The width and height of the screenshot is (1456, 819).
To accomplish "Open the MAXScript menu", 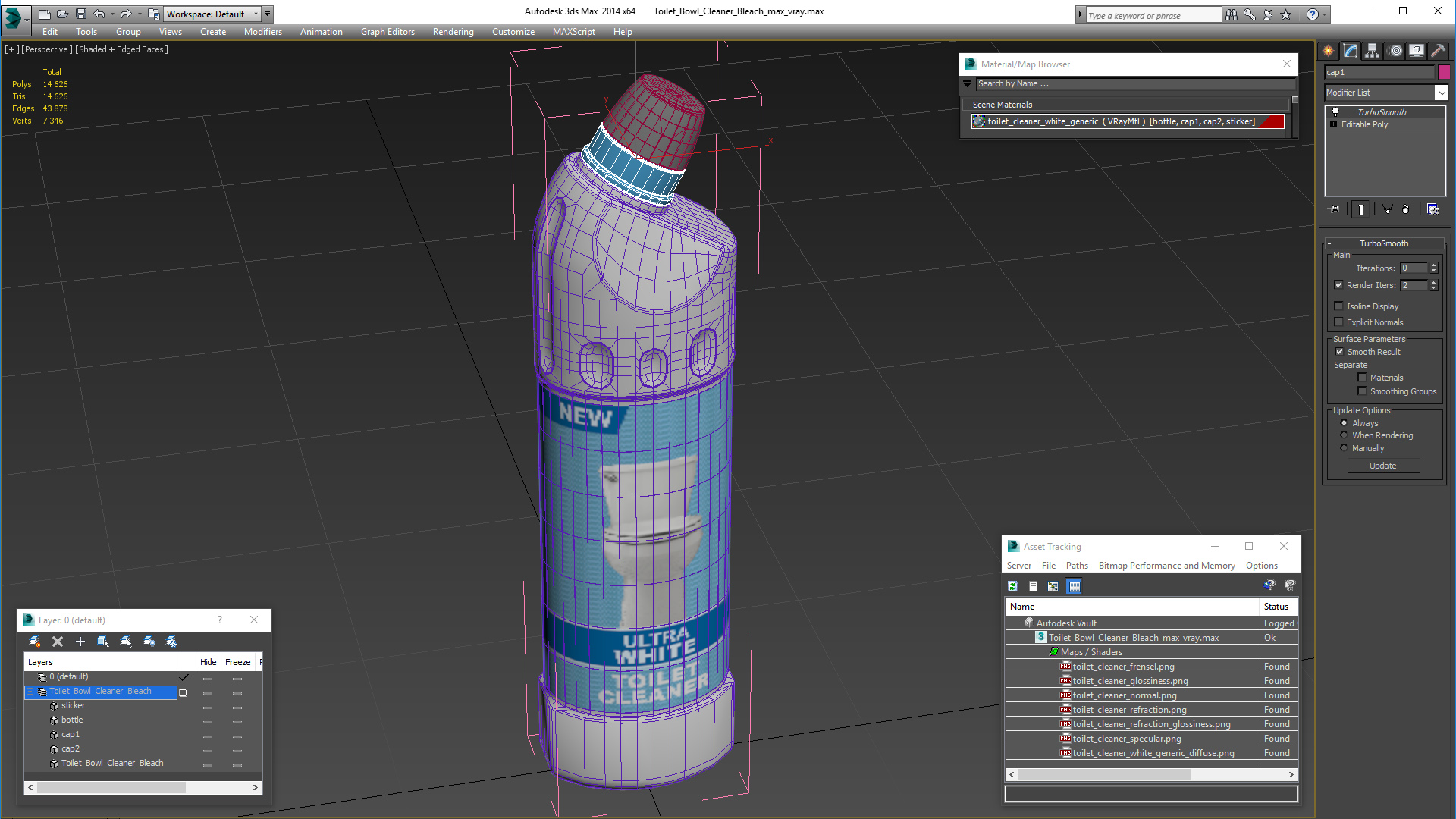I will 574,32.
